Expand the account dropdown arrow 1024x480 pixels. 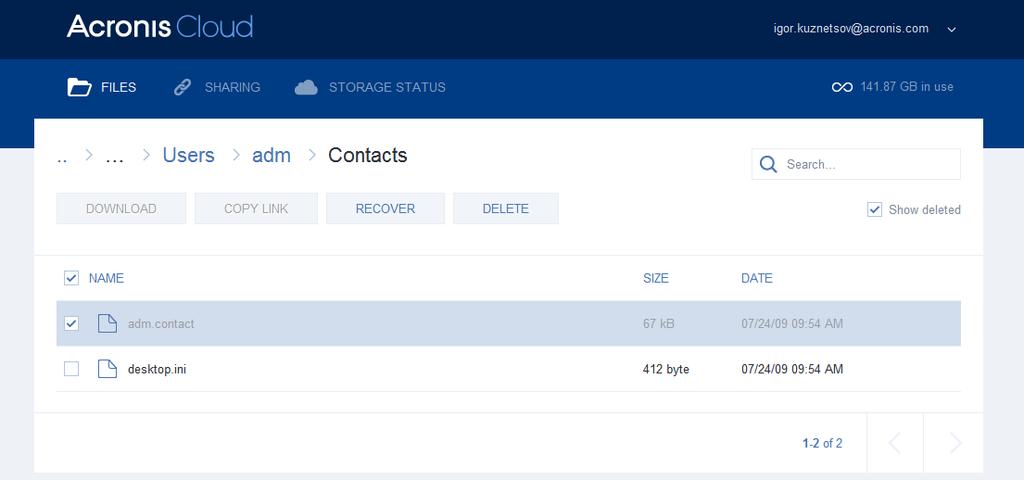[952, 29]
